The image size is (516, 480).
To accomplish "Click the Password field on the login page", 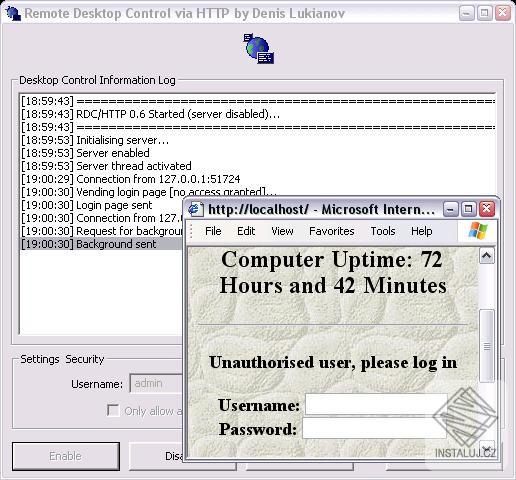I will pos(375,428).
